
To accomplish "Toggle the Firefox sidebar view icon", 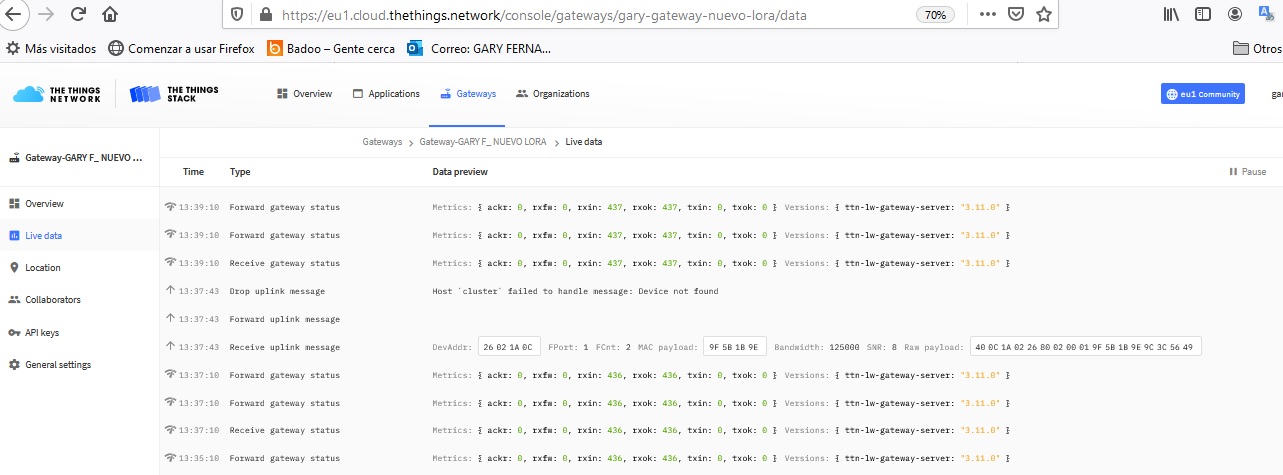I will tap(1204, 15).
